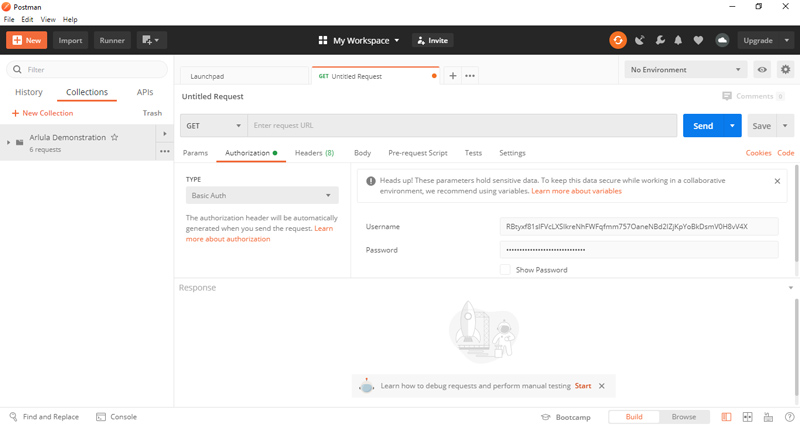
Task: Click the Invite button
Action: (433, 40)
